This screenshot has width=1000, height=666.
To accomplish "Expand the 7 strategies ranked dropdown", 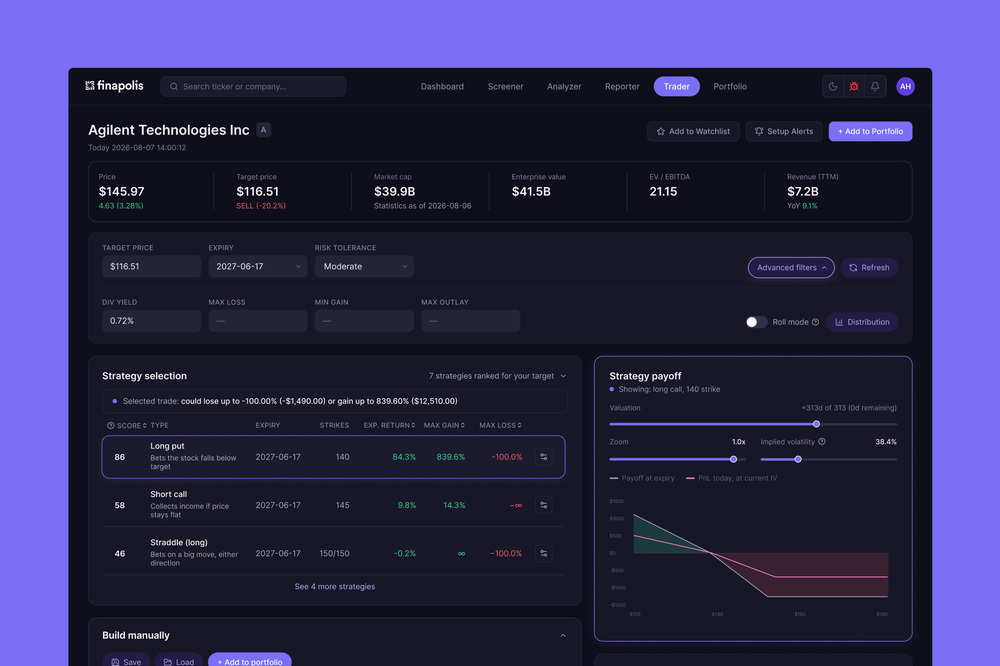I will (x=497, y=376).
